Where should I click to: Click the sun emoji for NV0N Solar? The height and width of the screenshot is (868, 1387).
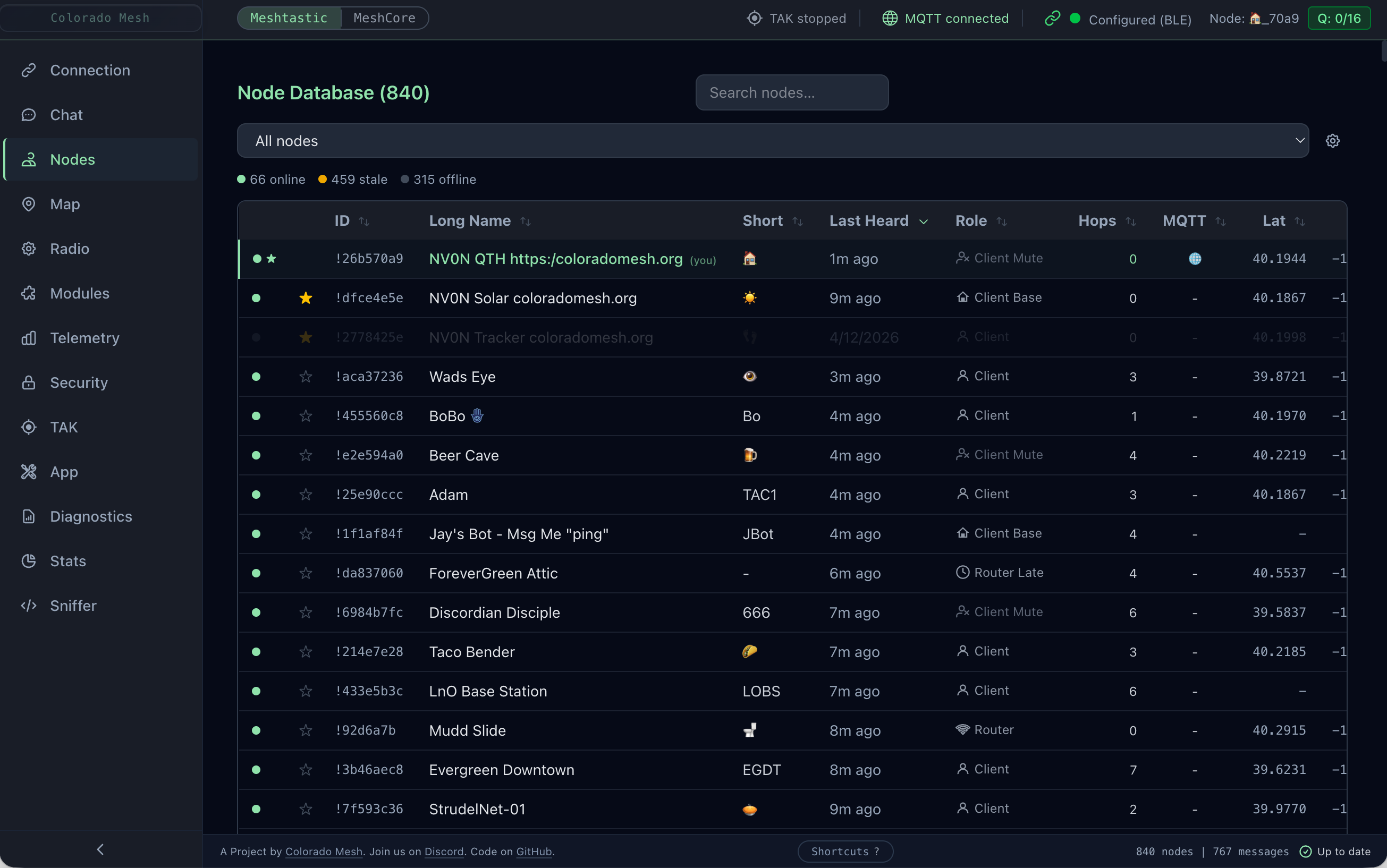(749, 298)
